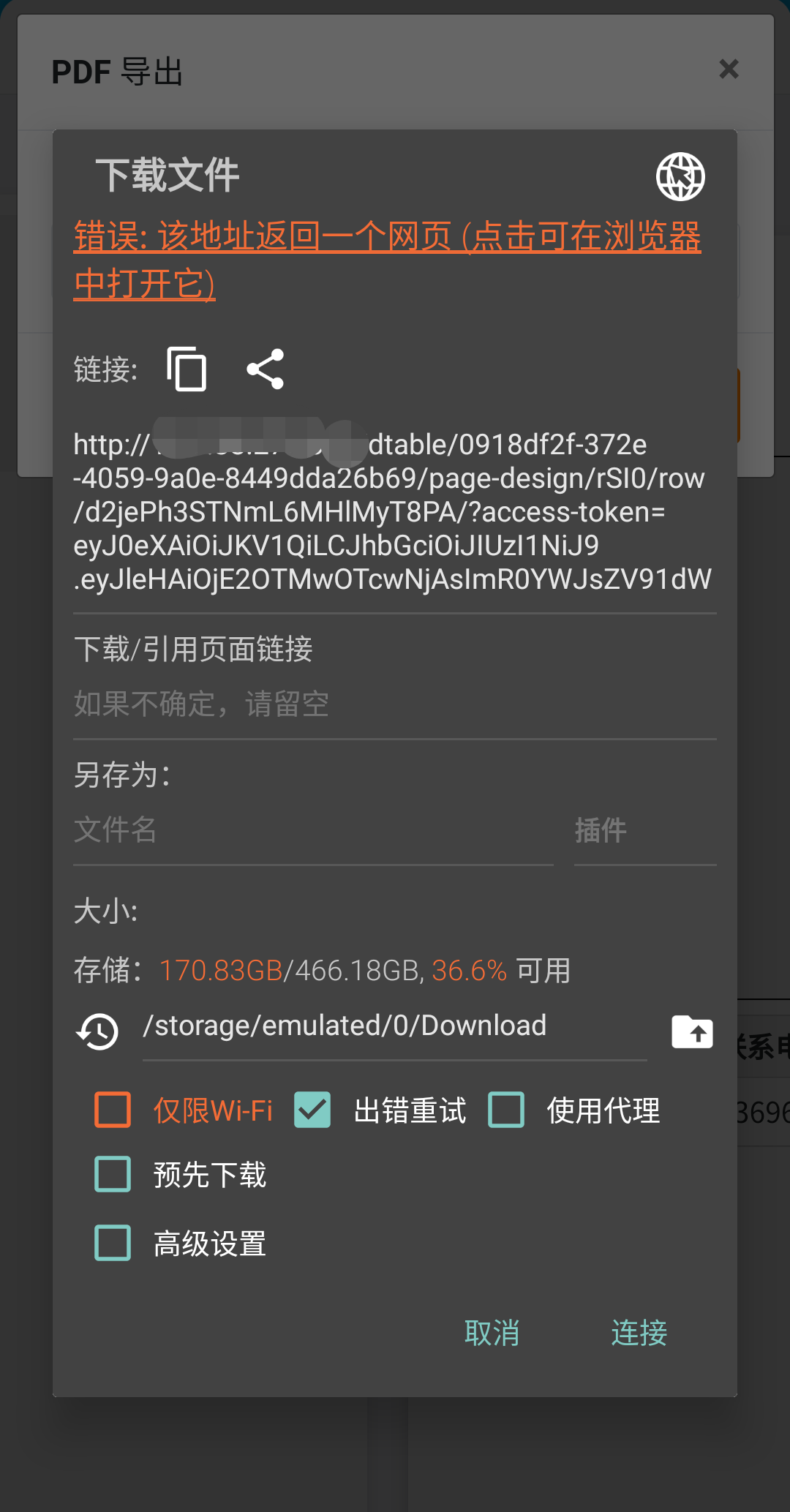Copy the download link
The width and height of the screenshot is (790, 1512).
click(187, 369)
